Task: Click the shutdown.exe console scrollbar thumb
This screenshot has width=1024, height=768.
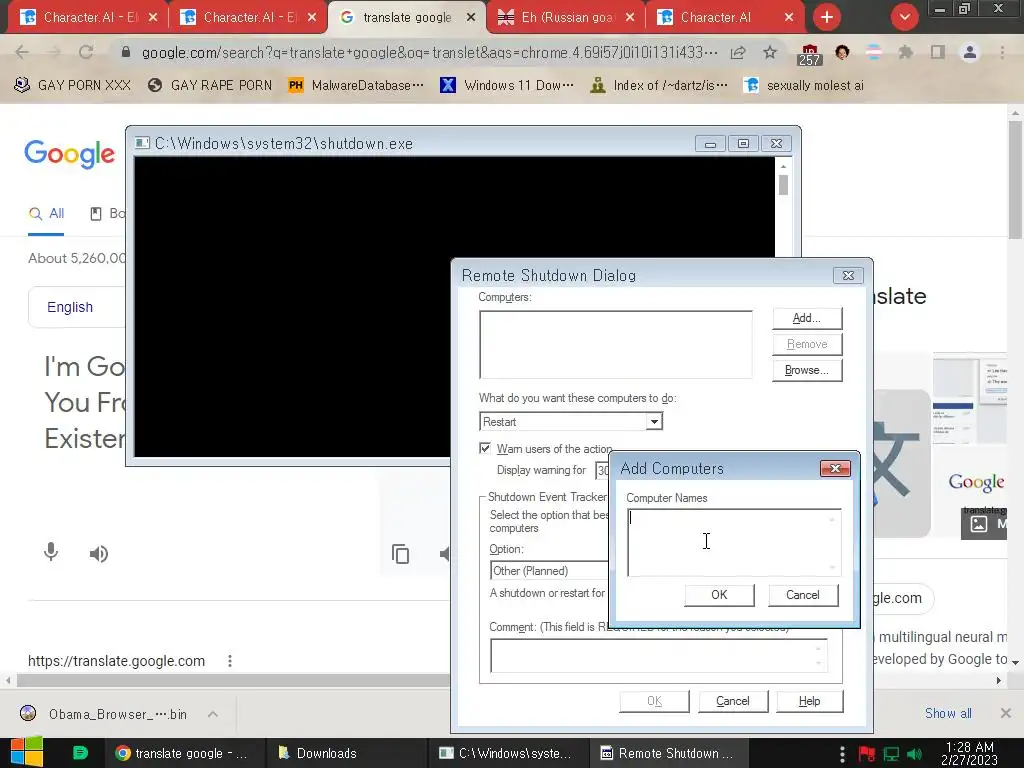Action: coord(783,185)
